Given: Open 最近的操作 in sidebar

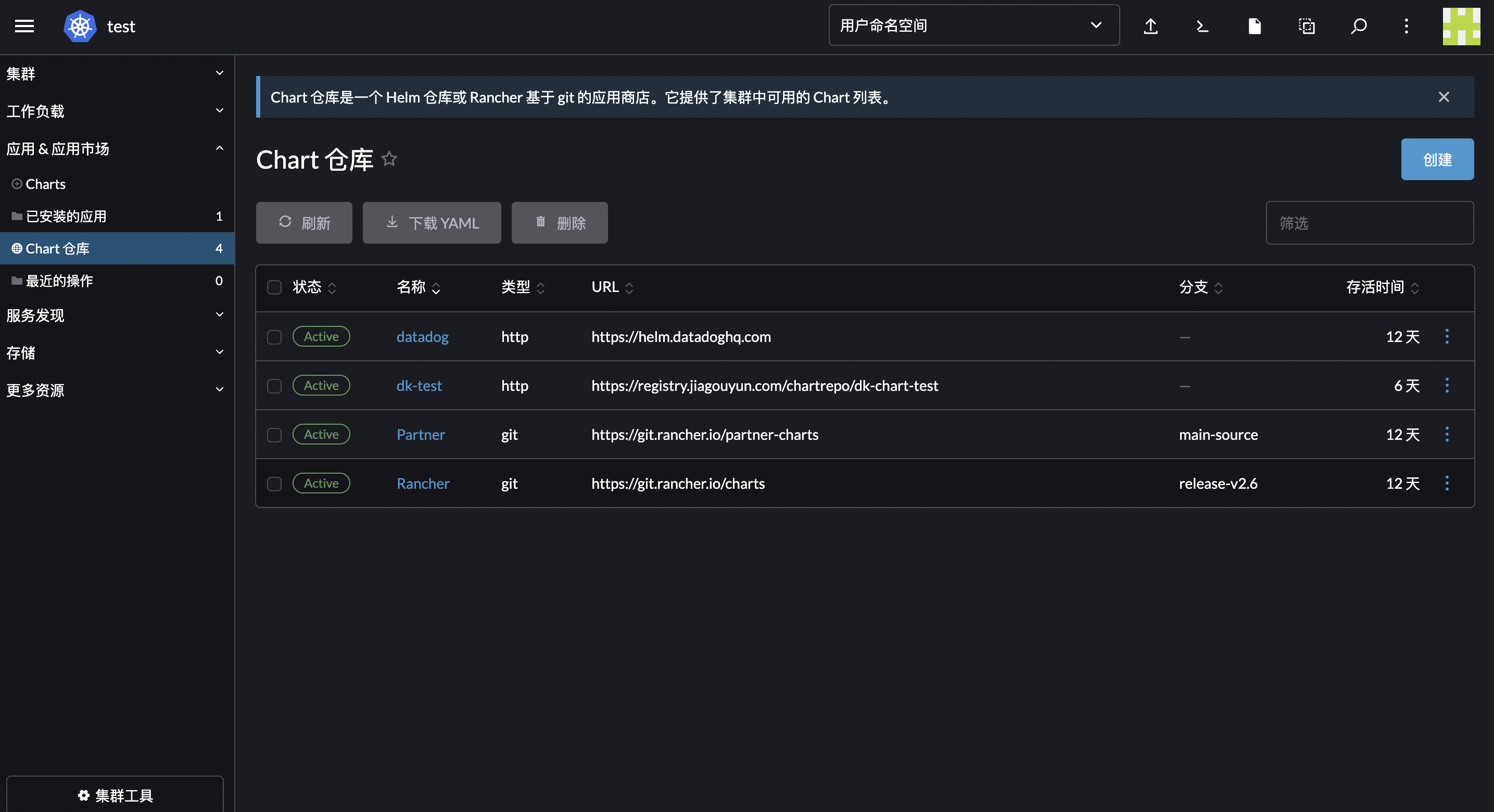Looking at the screenshot, I should click(x=117, y=281).
